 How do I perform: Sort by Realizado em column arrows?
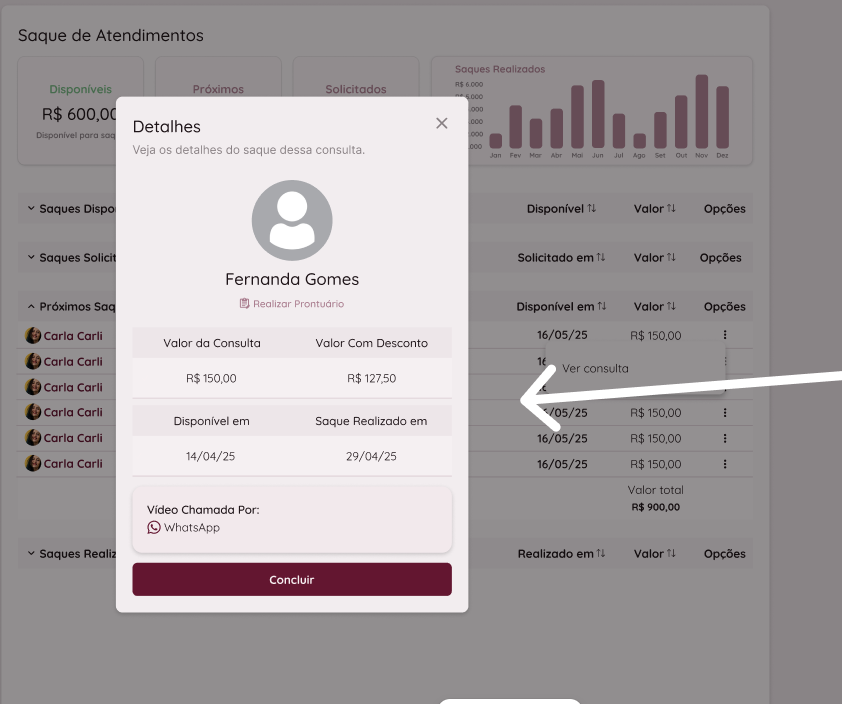point(601,554)
